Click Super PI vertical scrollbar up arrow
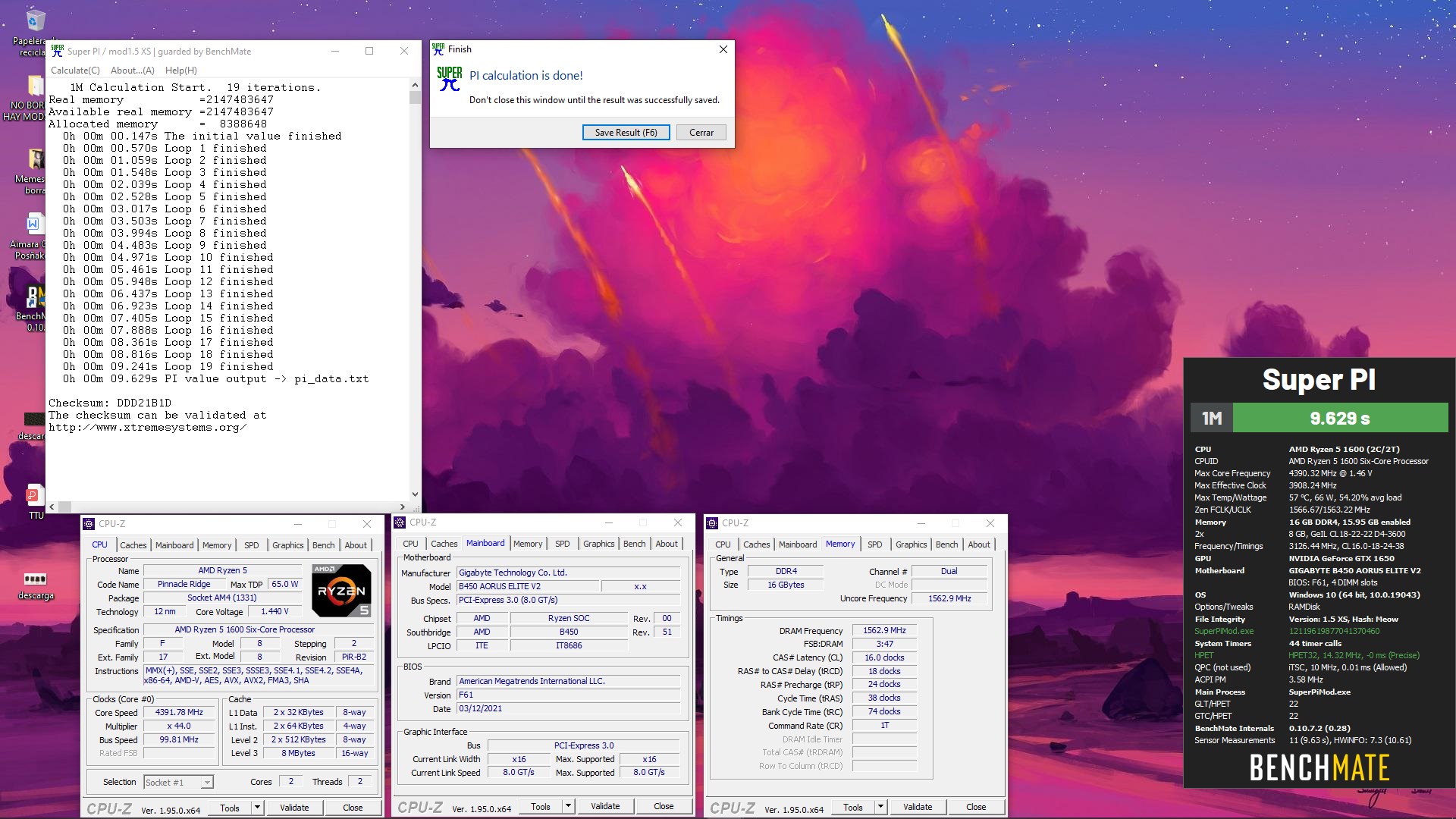Screen dimensions: 1456x819 click(x=415, y=85)
